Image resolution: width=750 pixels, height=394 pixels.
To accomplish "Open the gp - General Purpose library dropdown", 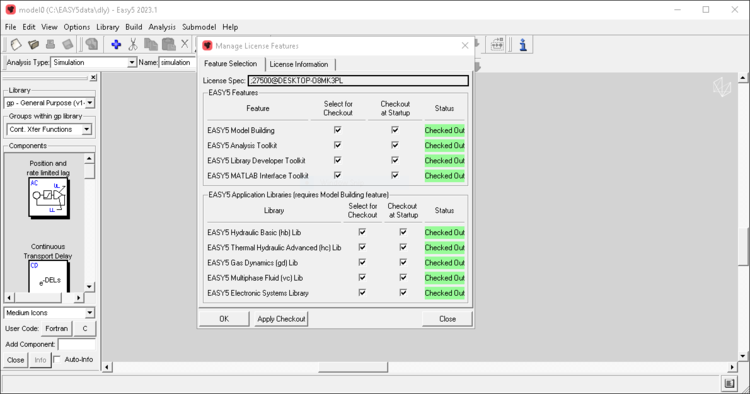I will (90, 103).
